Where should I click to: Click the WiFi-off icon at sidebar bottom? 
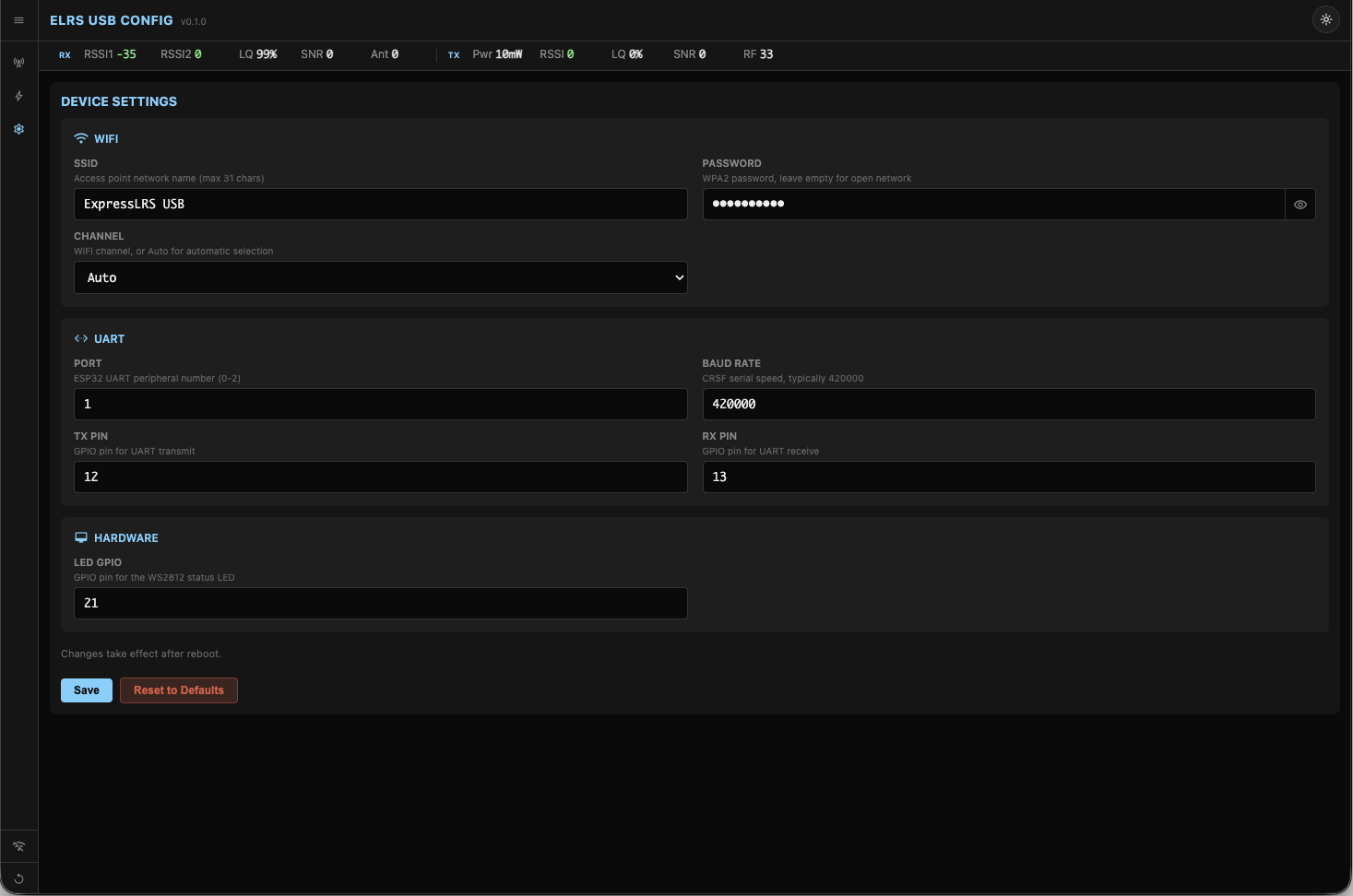point(18,845)
